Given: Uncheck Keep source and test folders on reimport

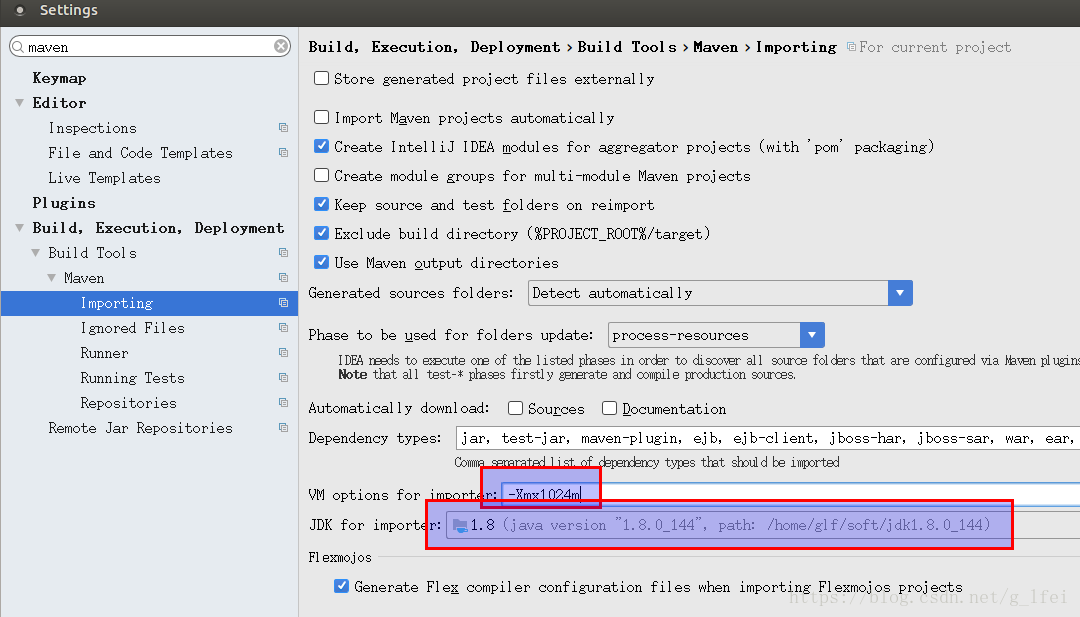Looking at the screenshot, I should click(321, 204).
